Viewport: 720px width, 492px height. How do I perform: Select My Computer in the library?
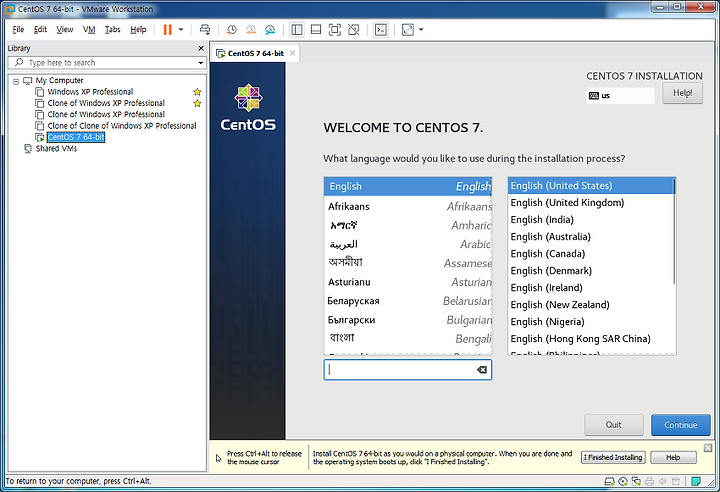coord(59,80)
